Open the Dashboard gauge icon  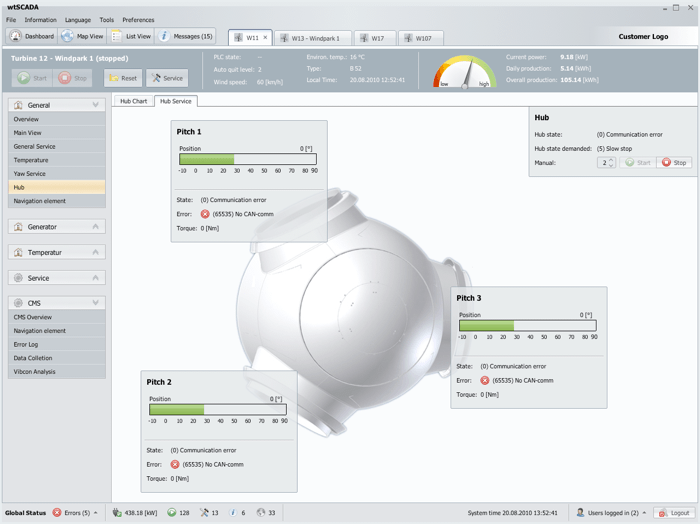tap(16, 36)
